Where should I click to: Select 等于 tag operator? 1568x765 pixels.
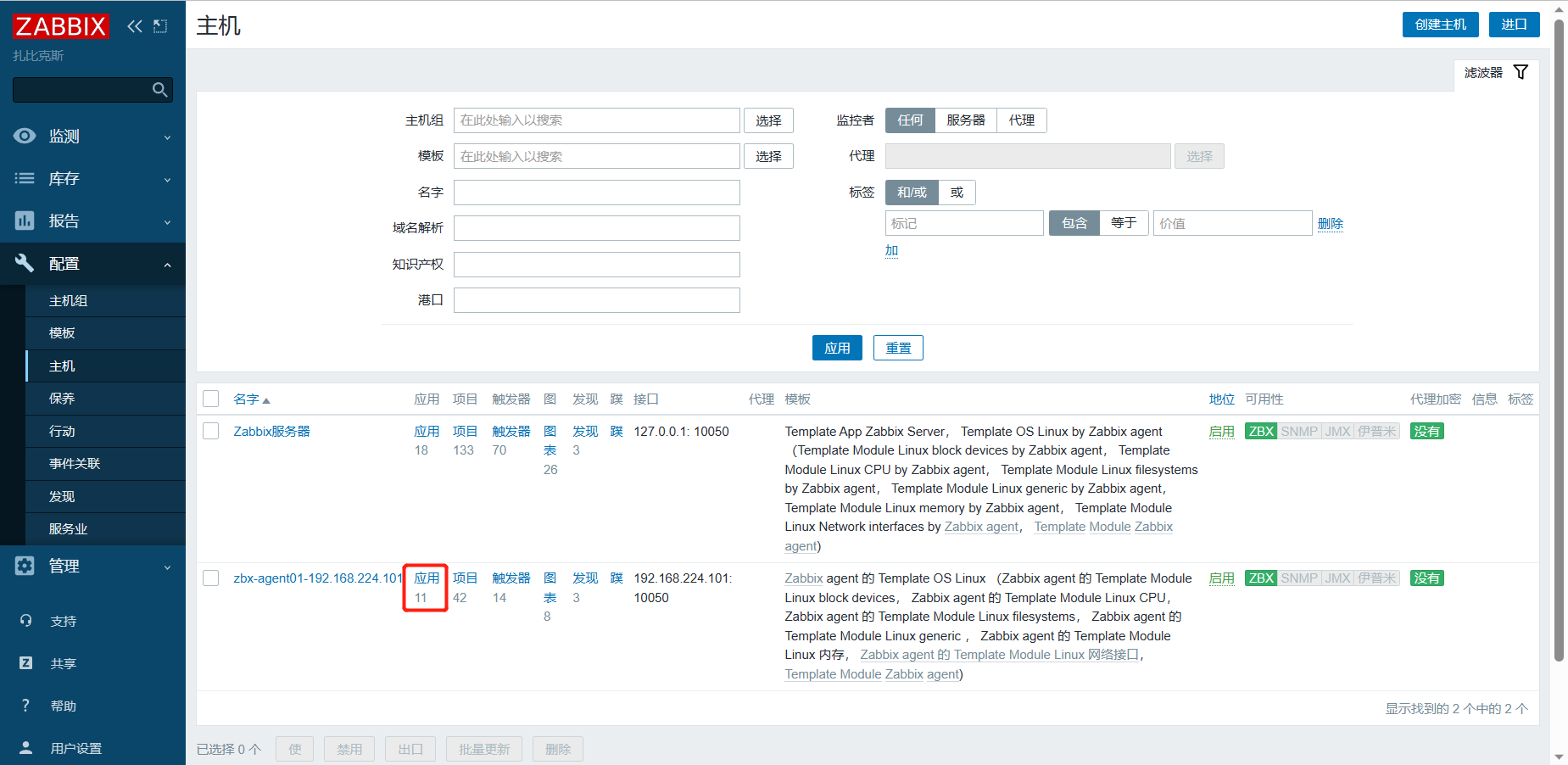pos(1124,223)
